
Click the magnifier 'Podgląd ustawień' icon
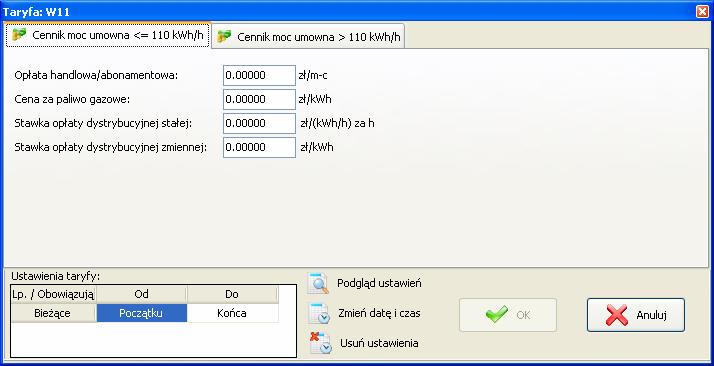(318, 283)
